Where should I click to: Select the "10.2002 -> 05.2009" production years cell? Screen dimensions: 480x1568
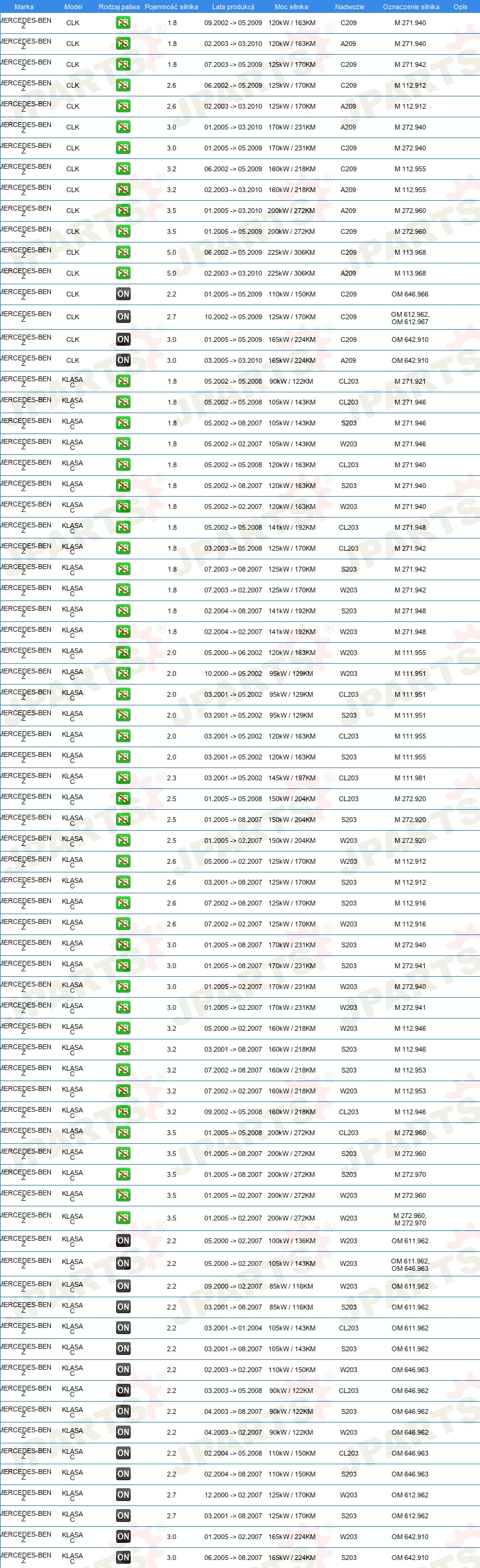tap(233, 317)
